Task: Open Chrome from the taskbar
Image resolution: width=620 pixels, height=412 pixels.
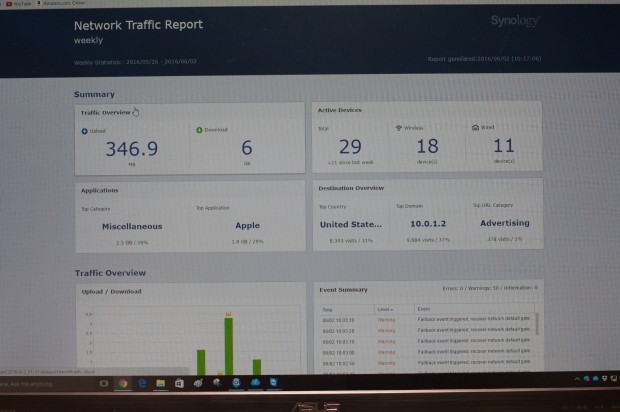Action: pos(122,383)
